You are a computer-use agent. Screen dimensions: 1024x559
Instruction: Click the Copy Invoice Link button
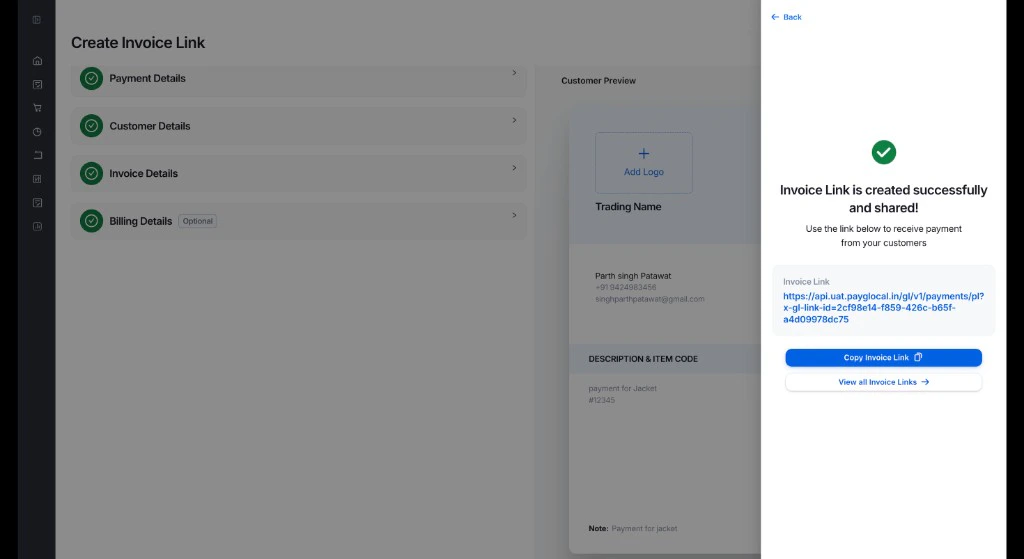click(883, 357)
